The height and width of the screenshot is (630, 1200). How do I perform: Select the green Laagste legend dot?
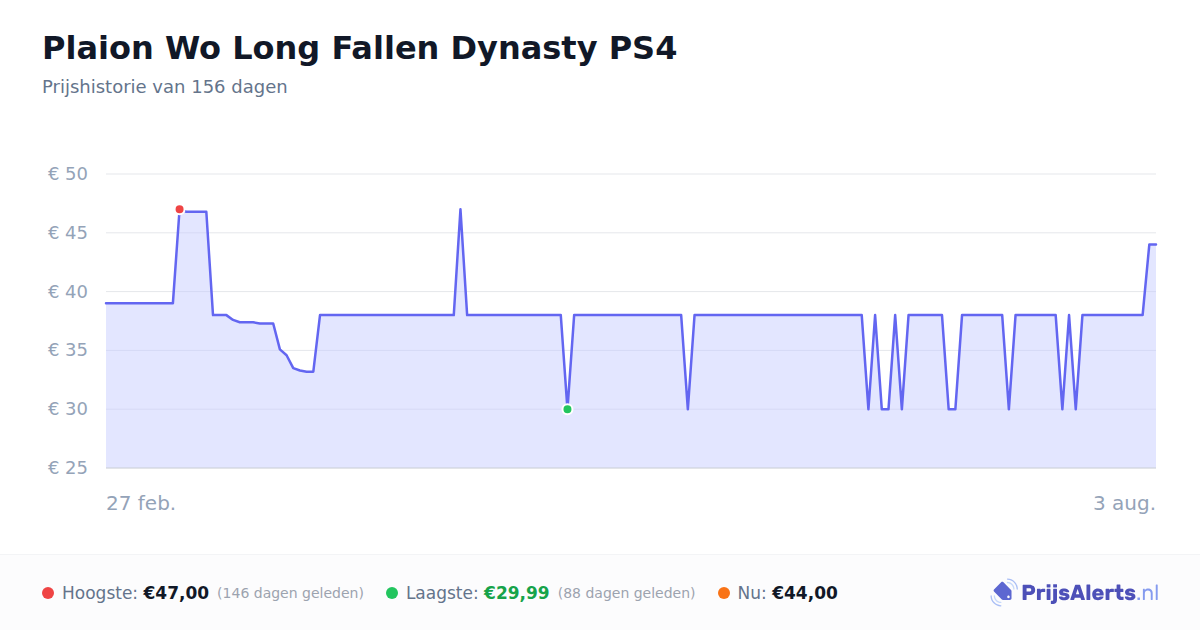pos(392,593)
